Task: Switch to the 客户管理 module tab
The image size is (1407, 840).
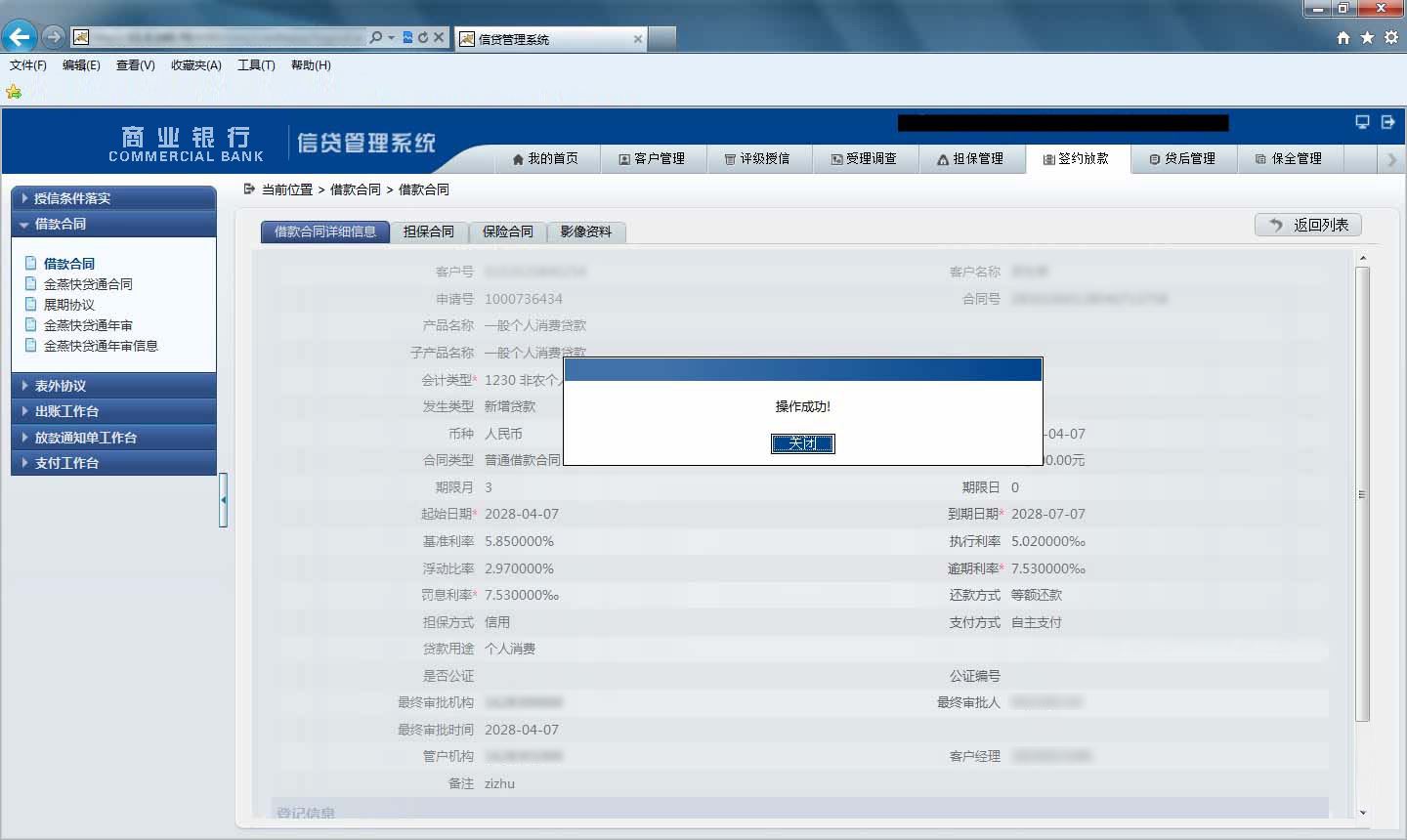Action: 653,159
